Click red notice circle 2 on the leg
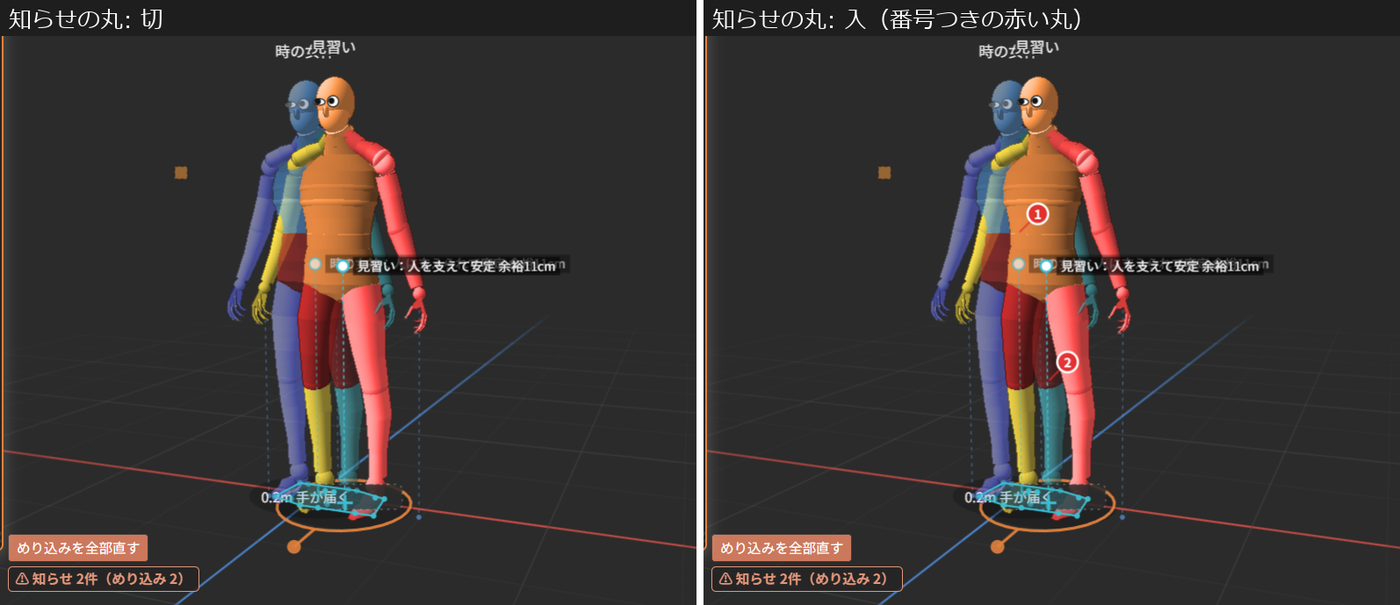 [1068, 362]
